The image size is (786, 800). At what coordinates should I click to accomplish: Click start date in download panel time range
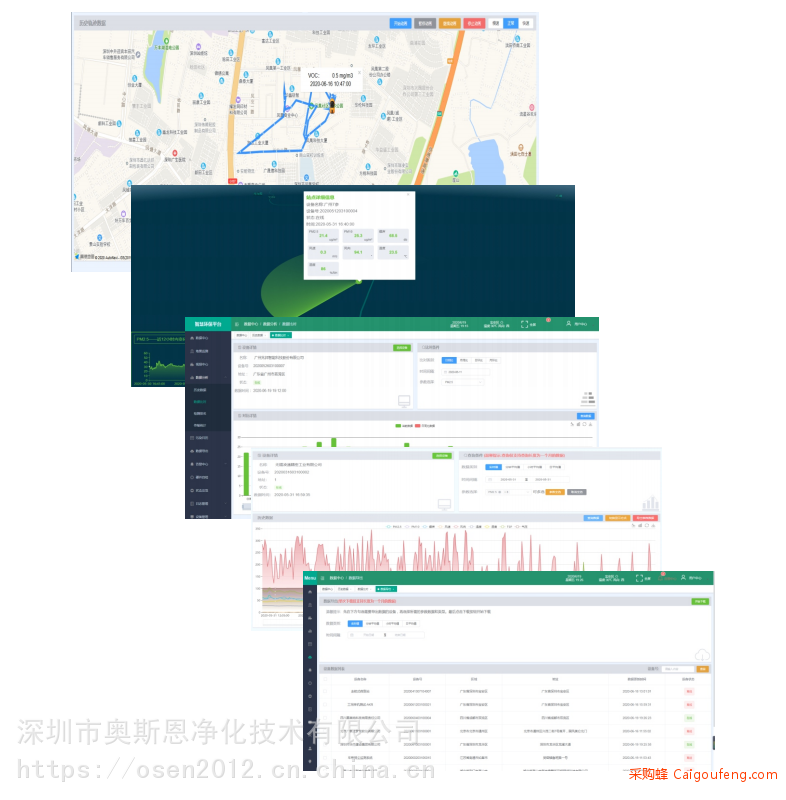(367, 635)
